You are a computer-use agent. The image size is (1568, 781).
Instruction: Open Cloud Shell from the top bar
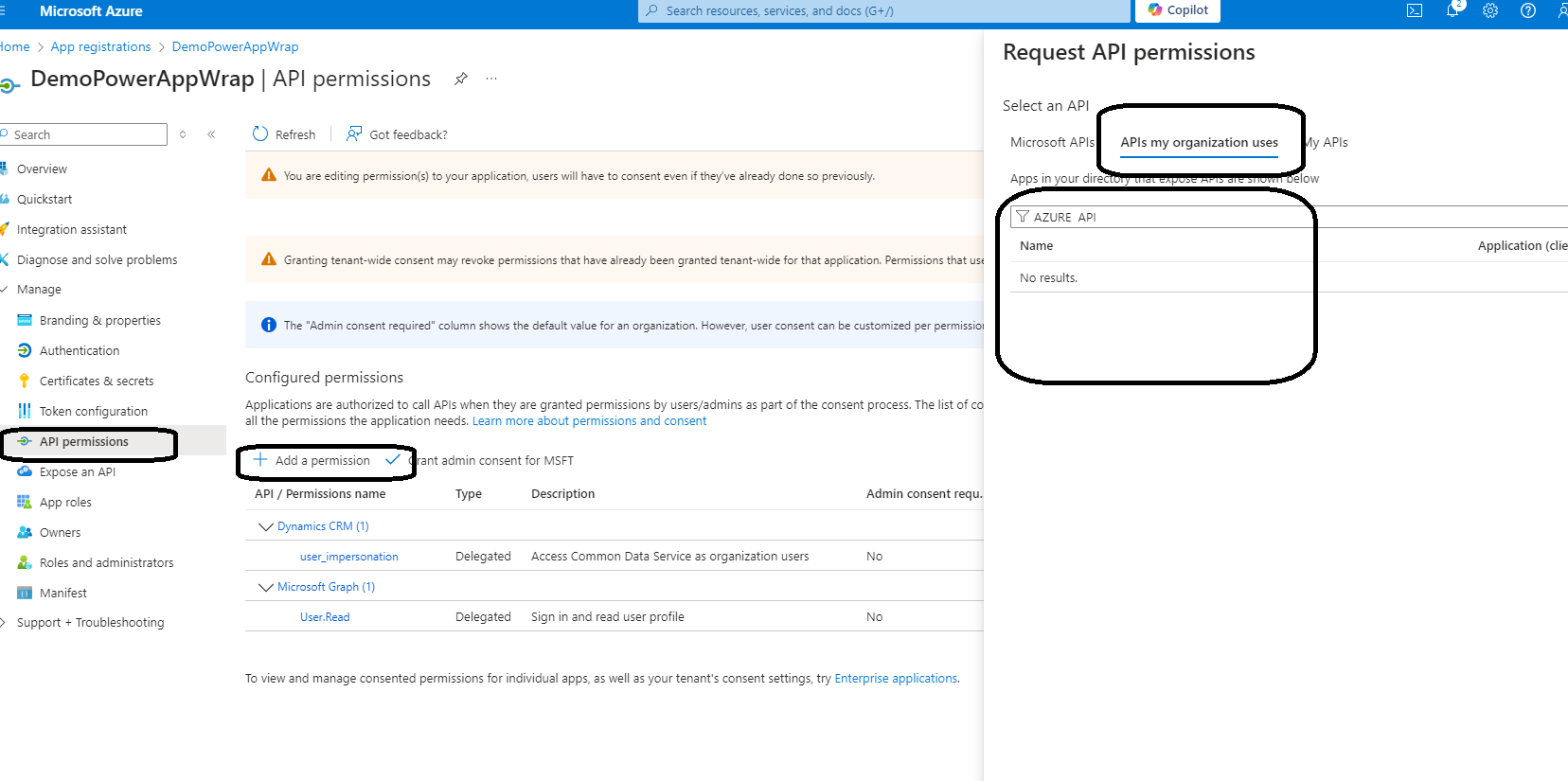[1415, 10]
